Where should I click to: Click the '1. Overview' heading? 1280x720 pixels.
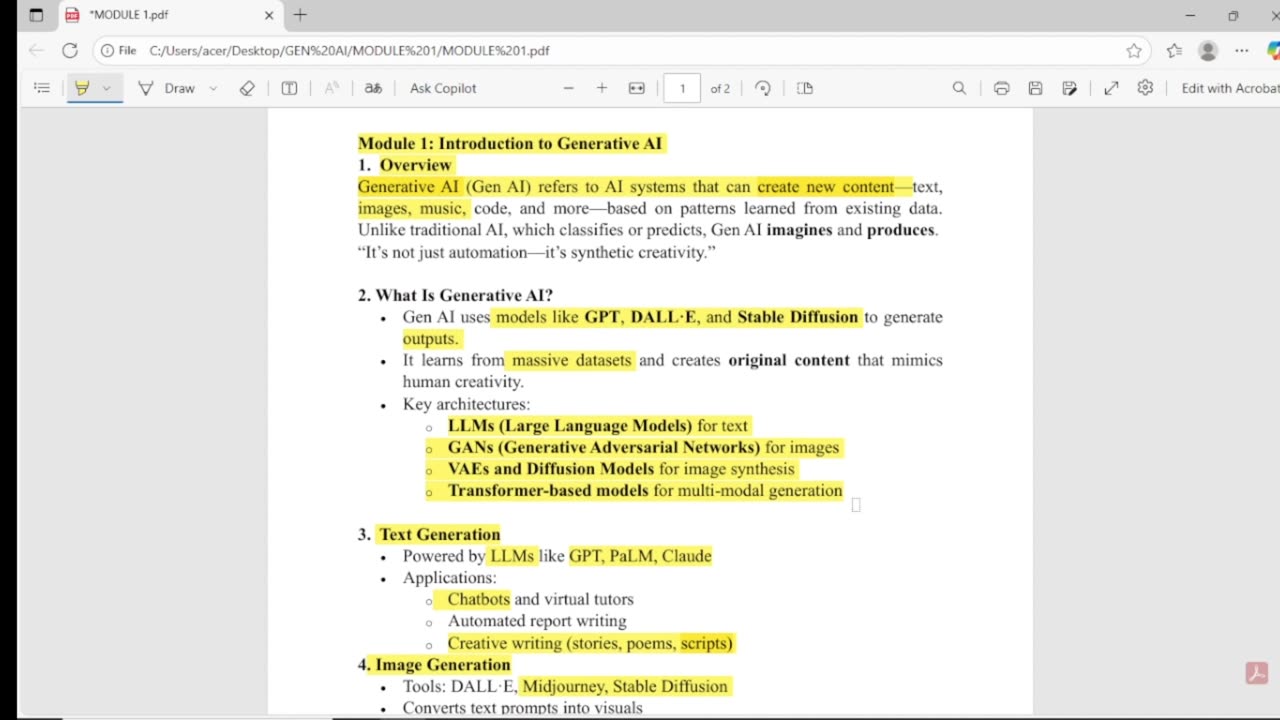click(405, 165)
